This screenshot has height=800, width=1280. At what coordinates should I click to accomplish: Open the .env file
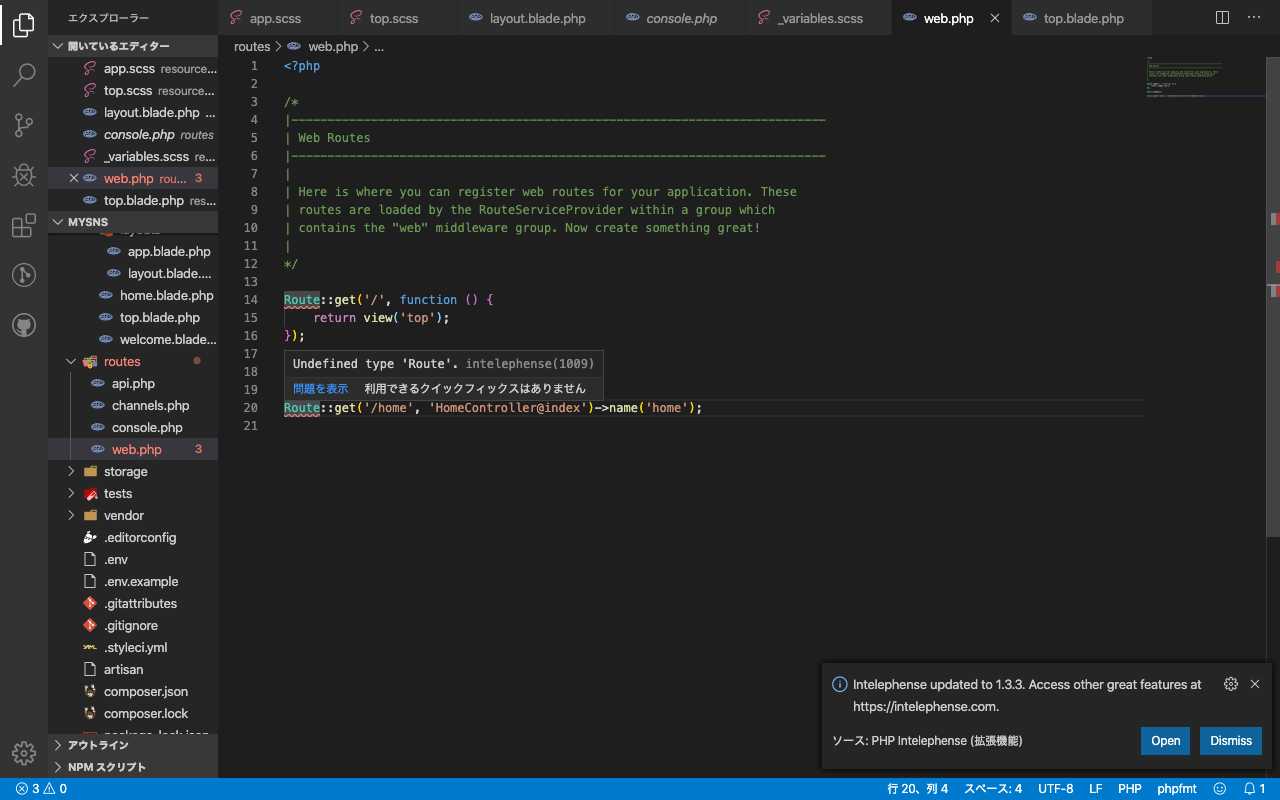tap(133, 559)
